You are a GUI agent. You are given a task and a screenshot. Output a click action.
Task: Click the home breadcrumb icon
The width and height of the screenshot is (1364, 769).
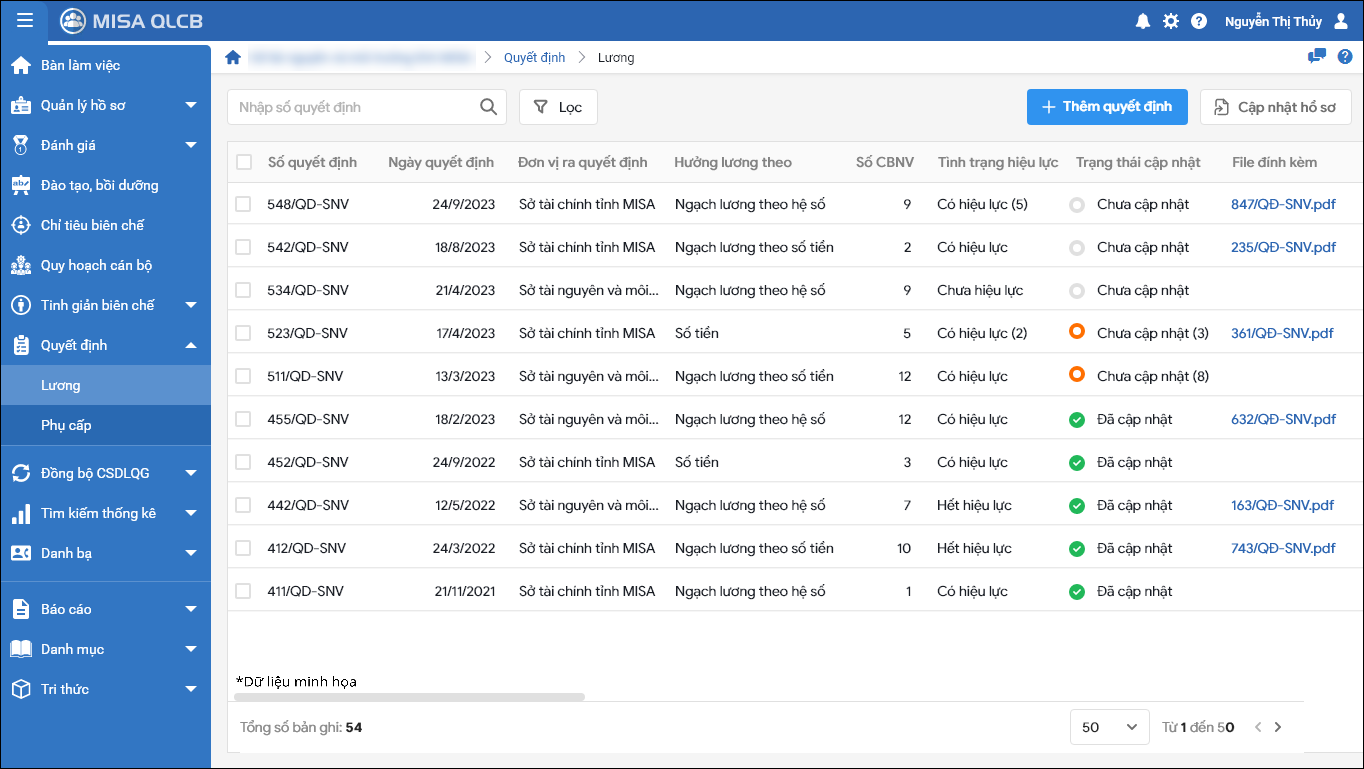click(233, 57)
